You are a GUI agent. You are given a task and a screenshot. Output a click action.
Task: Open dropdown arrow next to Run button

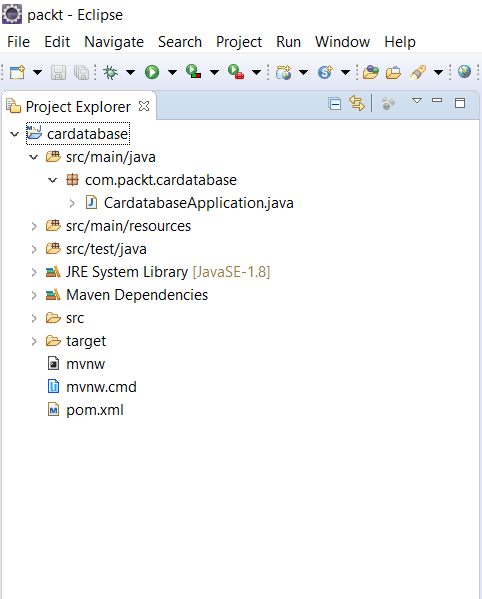(x=173, y=72)
